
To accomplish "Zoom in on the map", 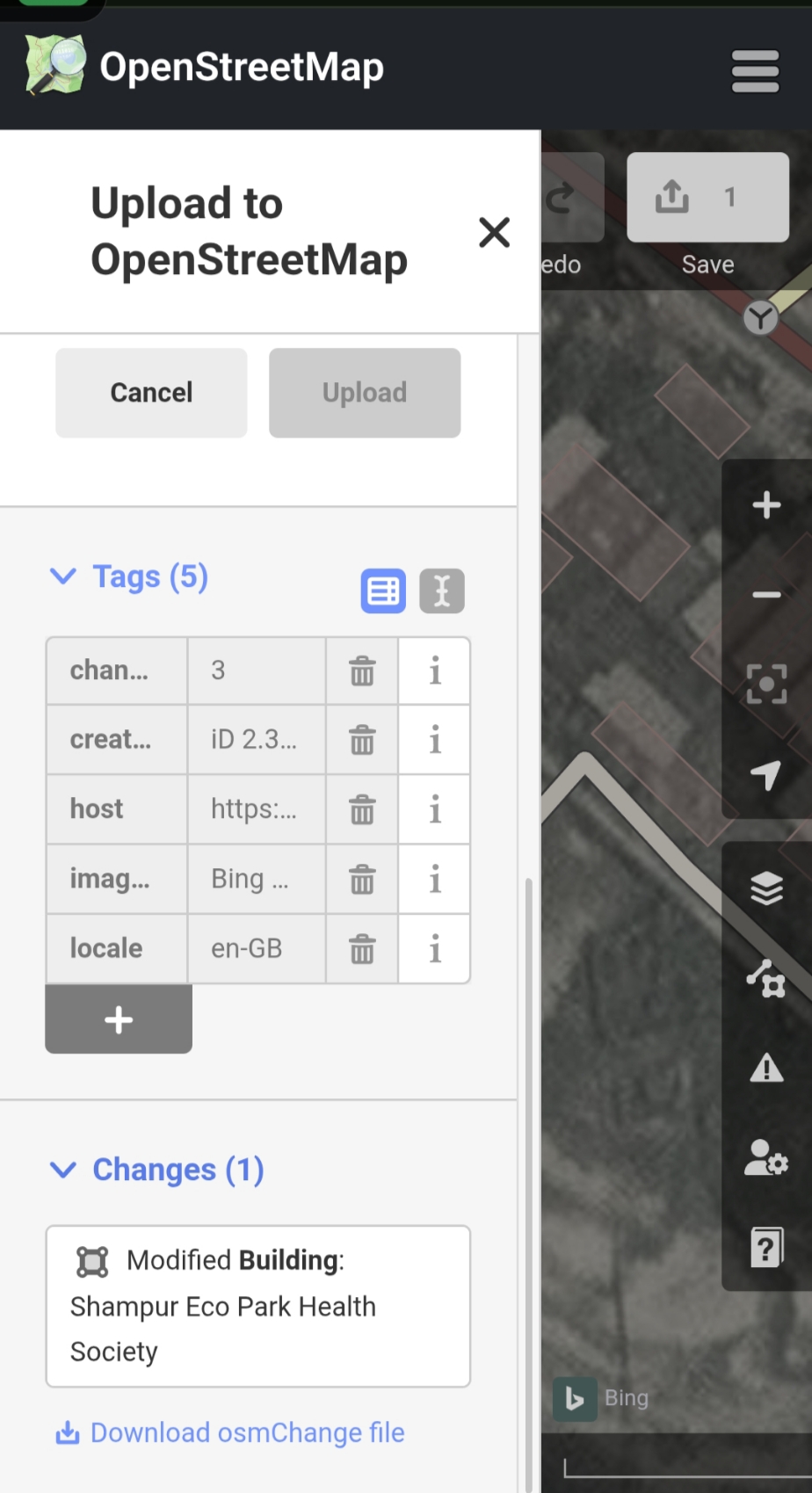I will click(x=766, y=505).
